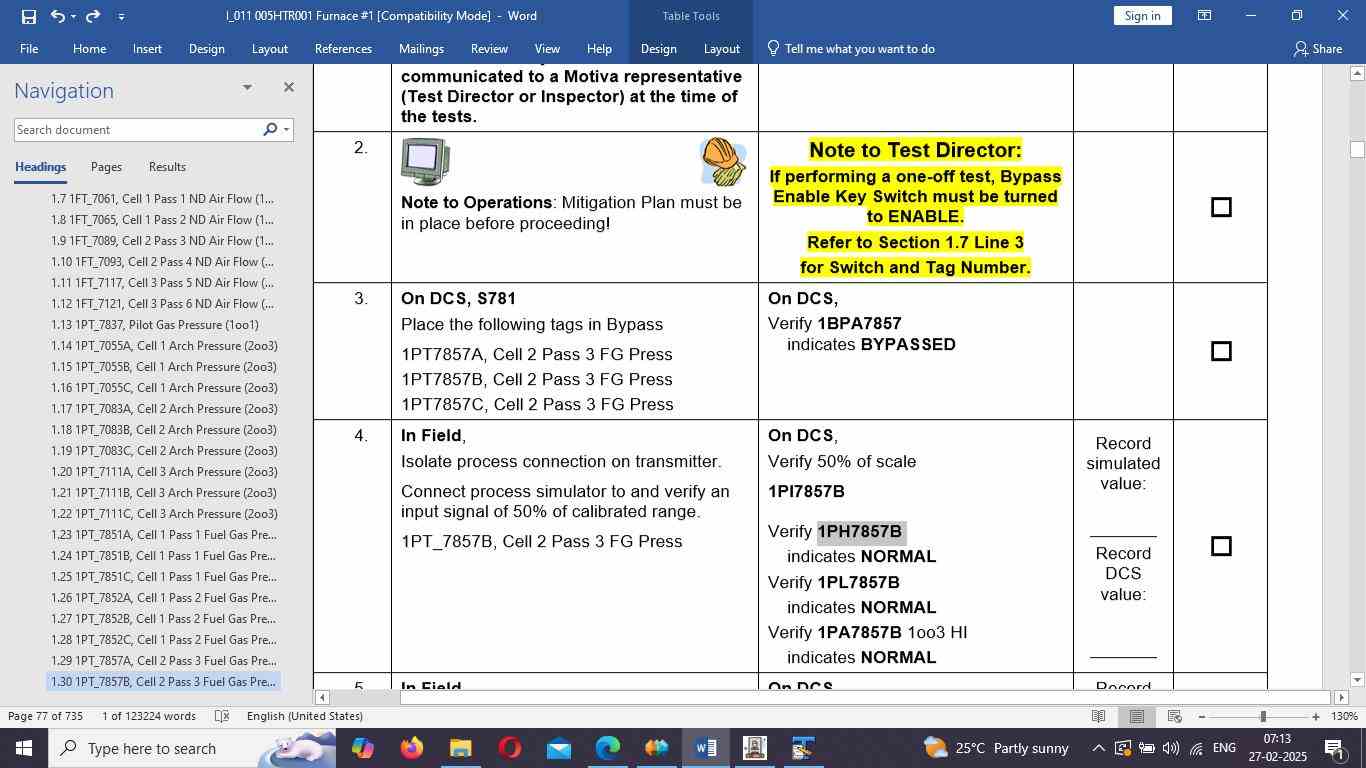Image resolution: width=1366 pixels, height=768 pixels.
Task: Click the zoom out minus button
Action: click(x=1201, y=717)
